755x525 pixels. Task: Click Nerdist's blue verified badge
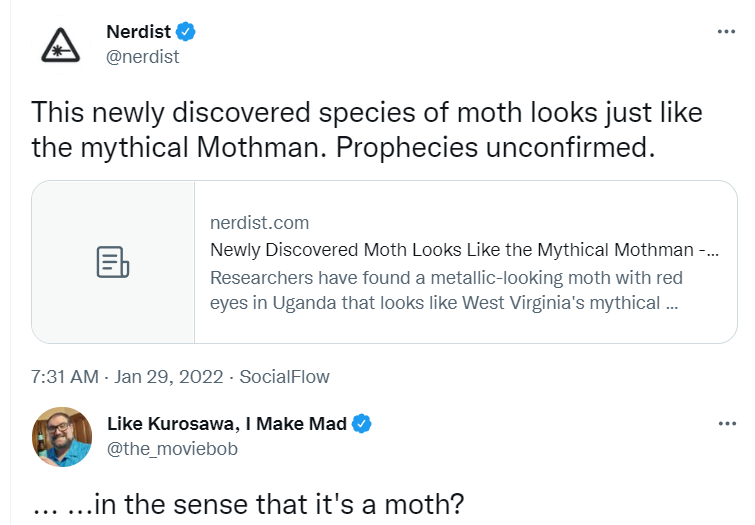pos(185,32)
